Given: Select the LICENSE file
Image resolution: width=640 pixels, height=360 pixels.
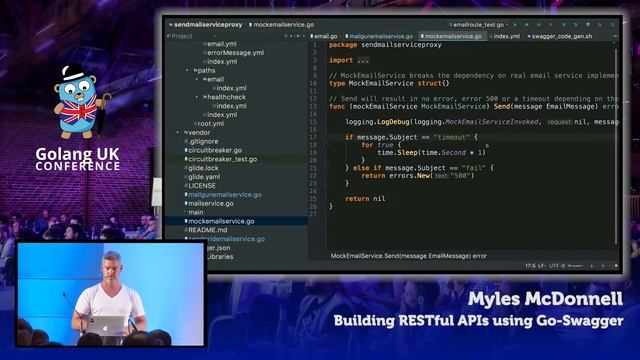Looking at the screenshot, I should 200,186.
